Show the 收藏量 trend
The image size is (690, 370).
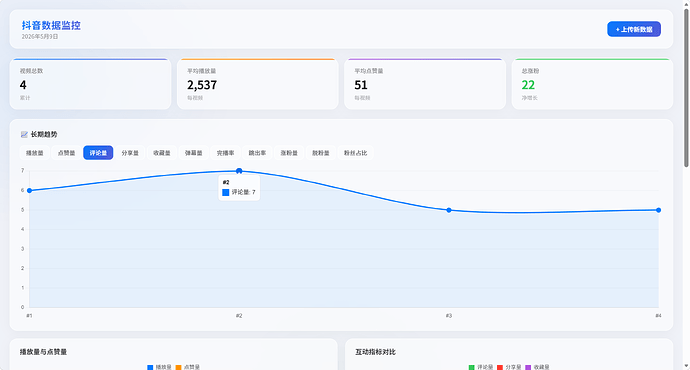coord(161,153)
